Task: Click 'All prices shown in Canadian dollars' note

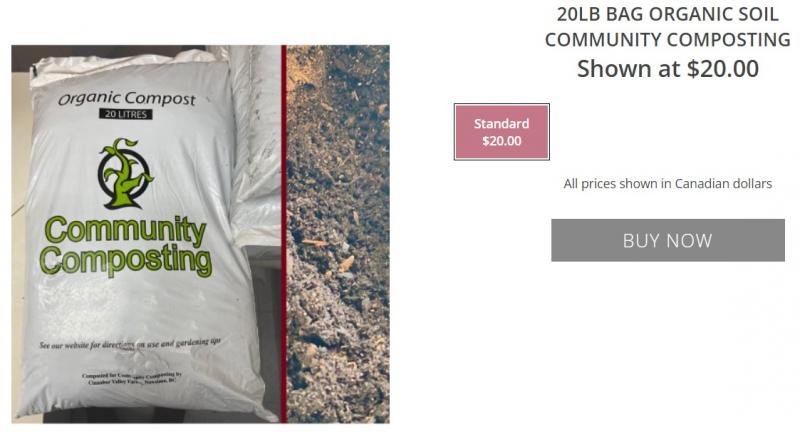Action: [x=667, y=184]
